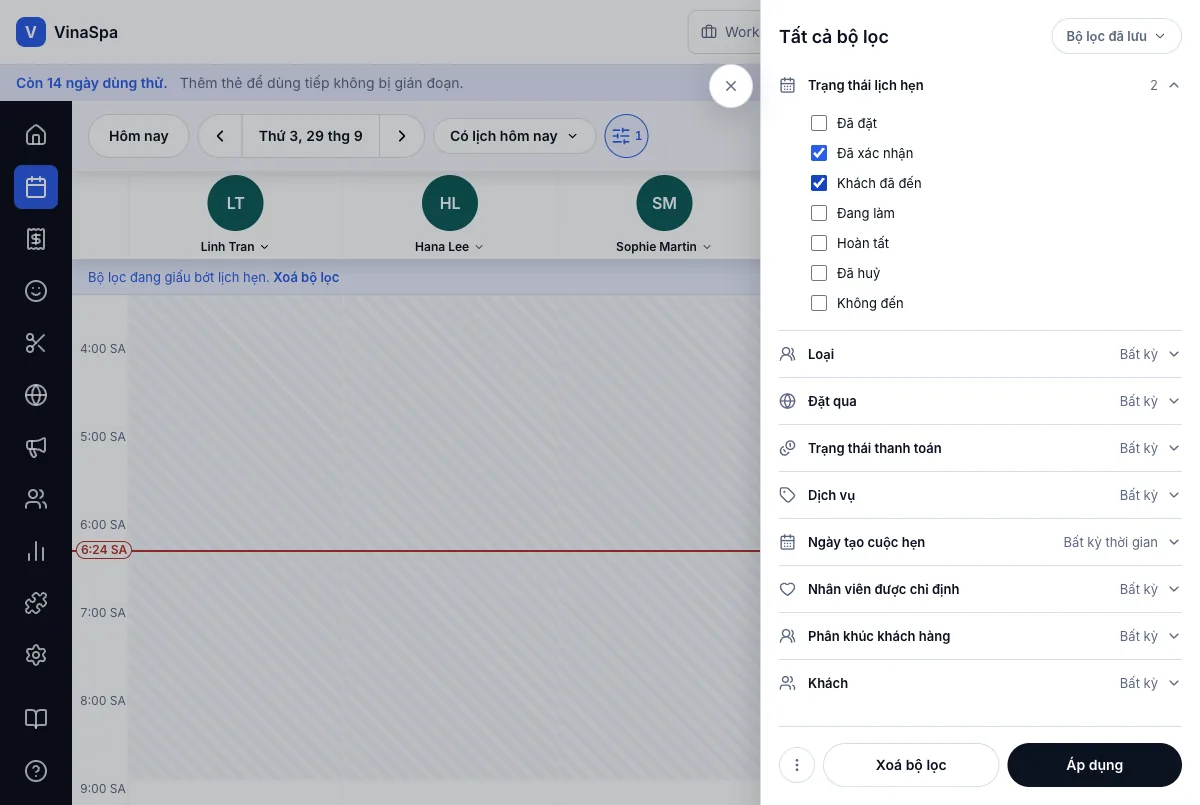Open the Sales receipt icon in sidebar
This screenshot has width=1200, height=805.
coord(36,239)
